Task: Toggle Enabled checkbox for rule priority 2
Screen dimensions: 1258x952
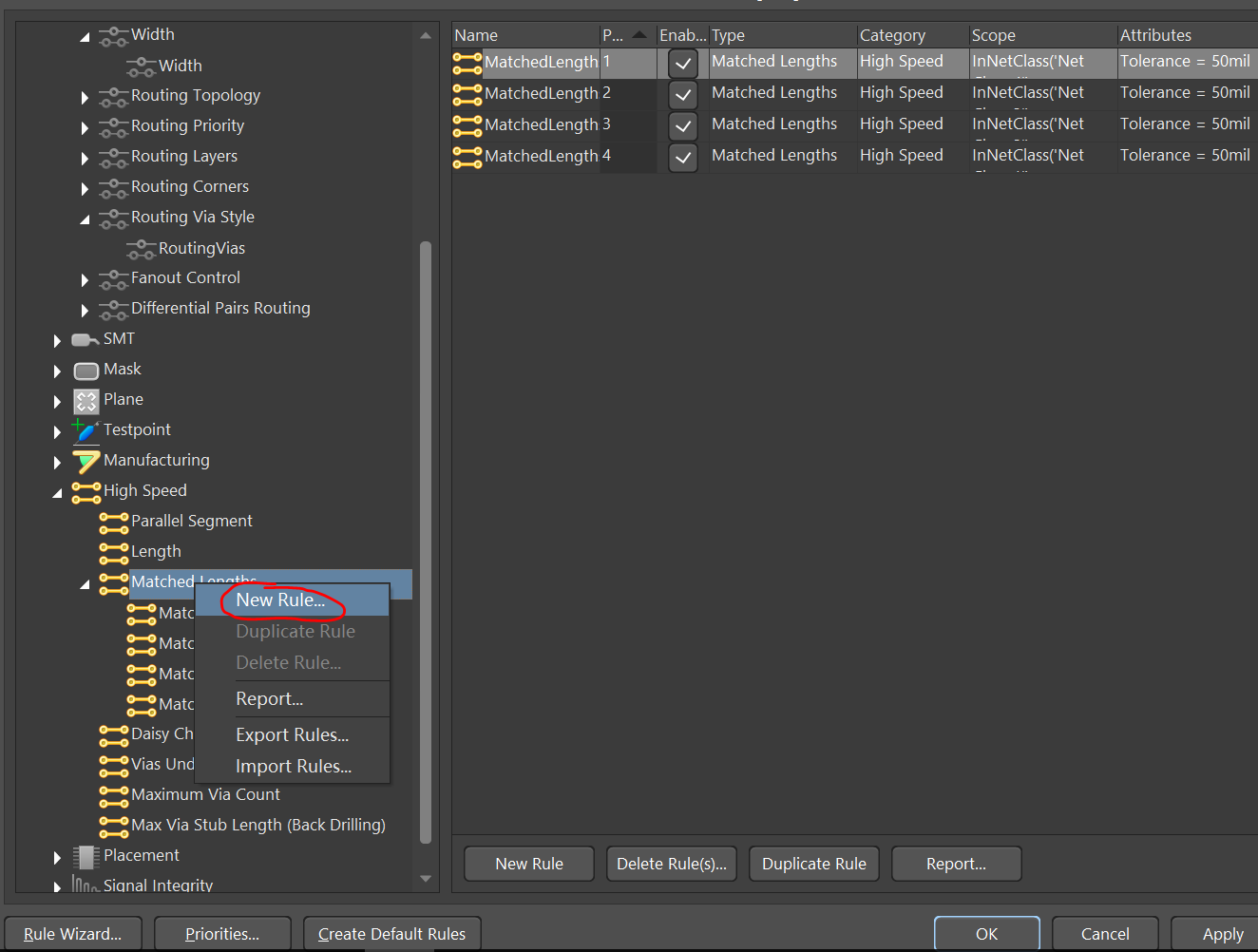Action: click(683, 95)
